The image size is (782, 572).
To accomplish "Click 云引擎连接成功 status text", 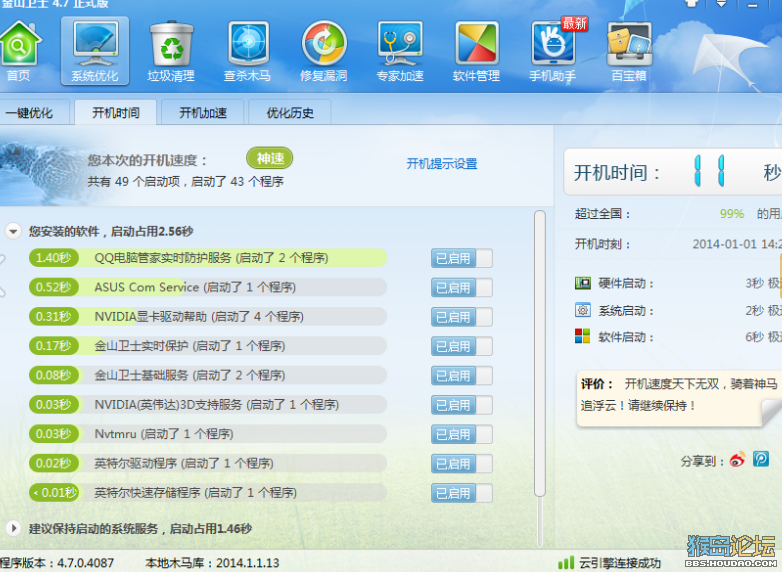I will pyautogui.click(x=620, y=563).
